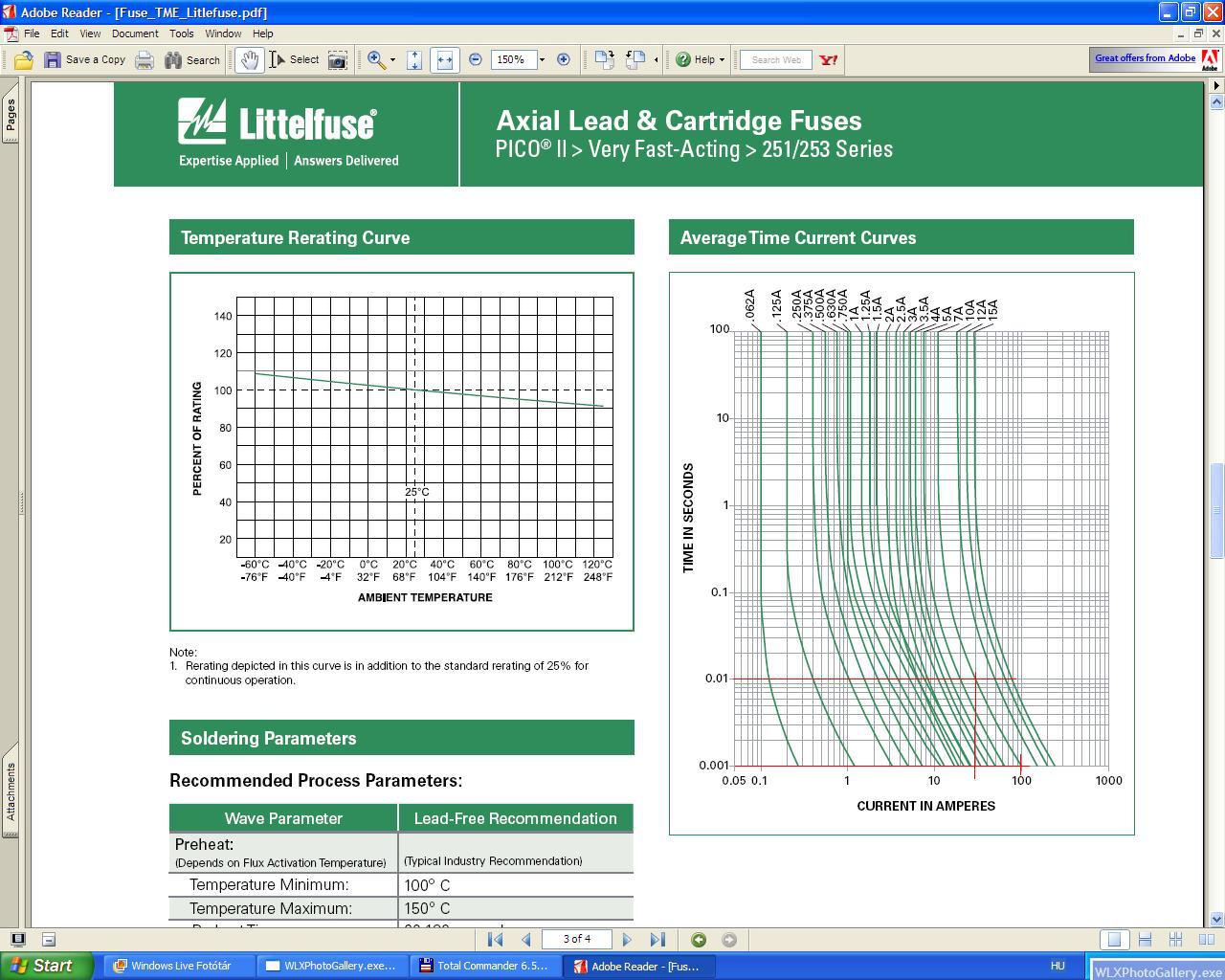Switch to Single Page layout

point(1113,940)
